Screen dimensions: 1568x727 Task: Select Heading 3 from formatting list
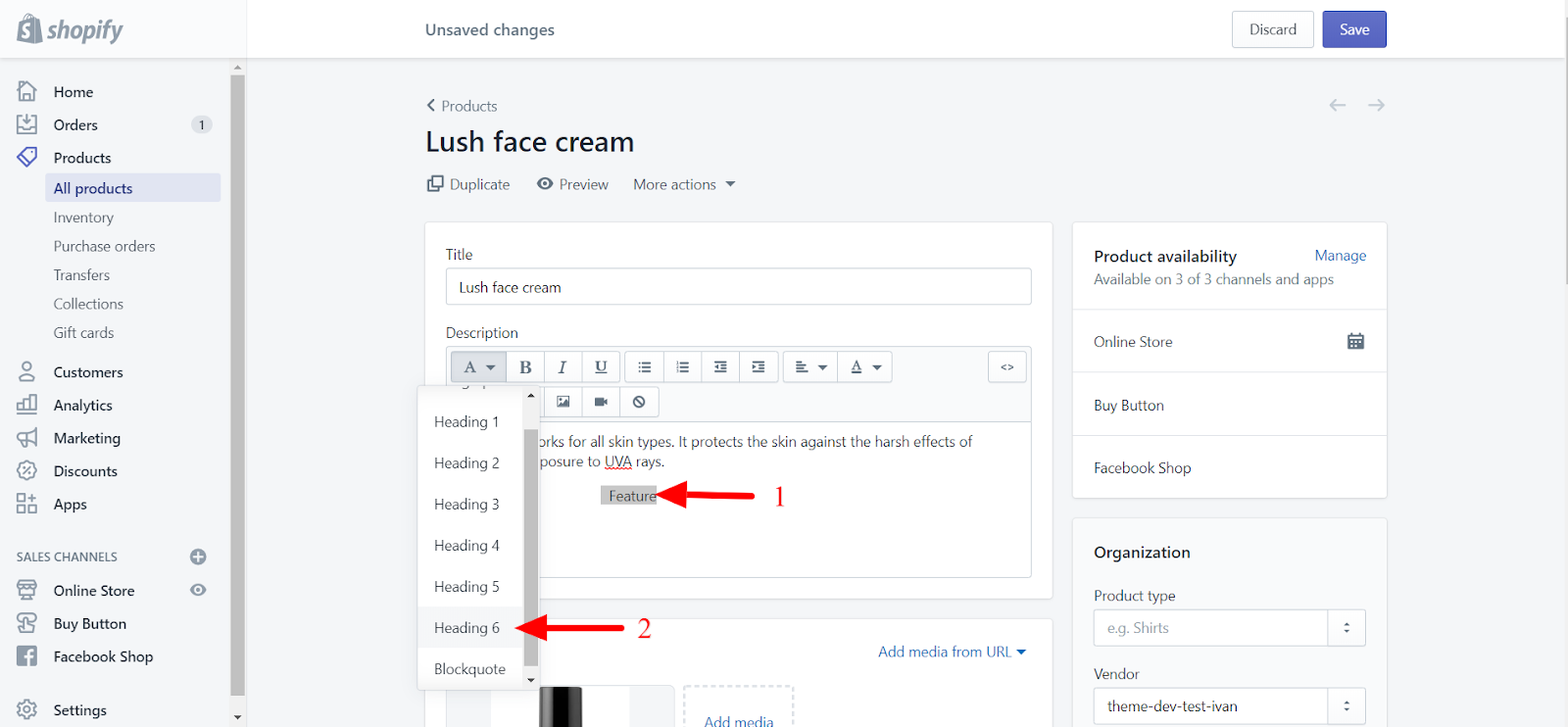[471, 504]
